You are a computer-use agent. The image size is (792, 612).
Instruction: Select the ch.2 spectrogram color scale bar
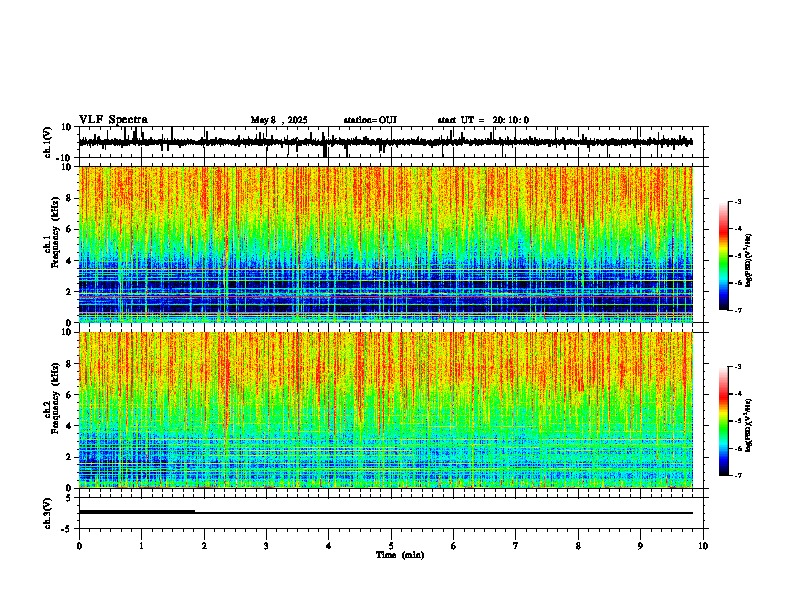(x=723, y=421)
